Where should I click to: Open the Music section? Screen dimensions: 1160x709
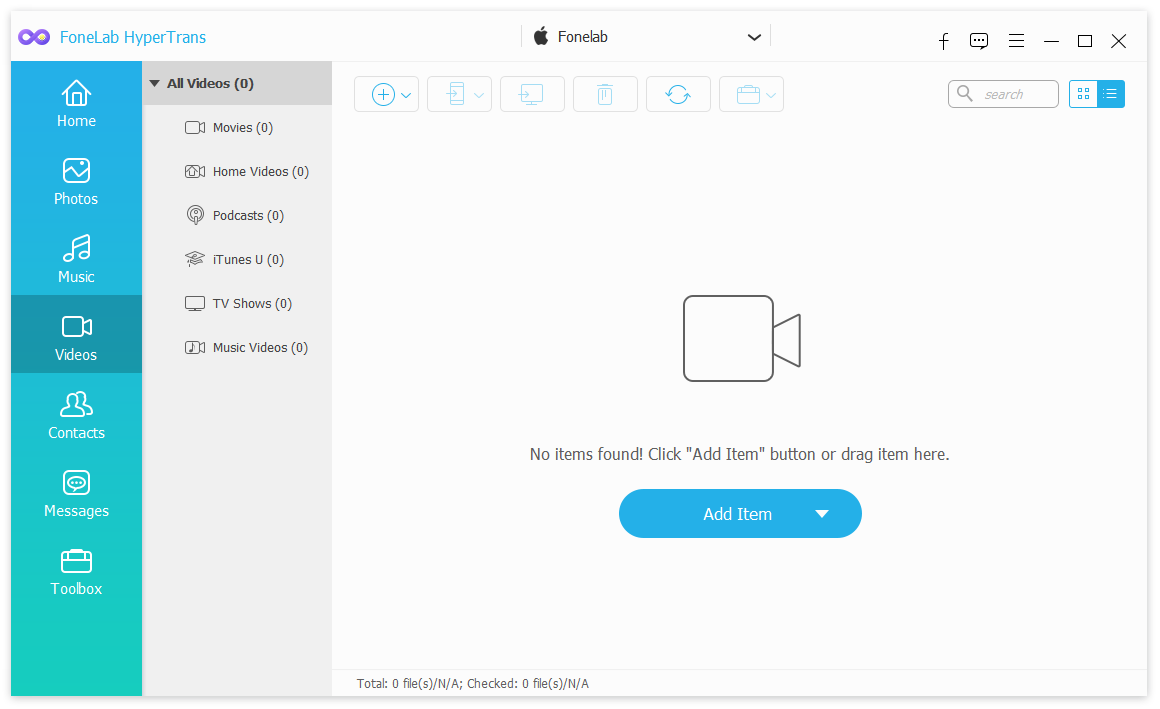click(76, 259)
